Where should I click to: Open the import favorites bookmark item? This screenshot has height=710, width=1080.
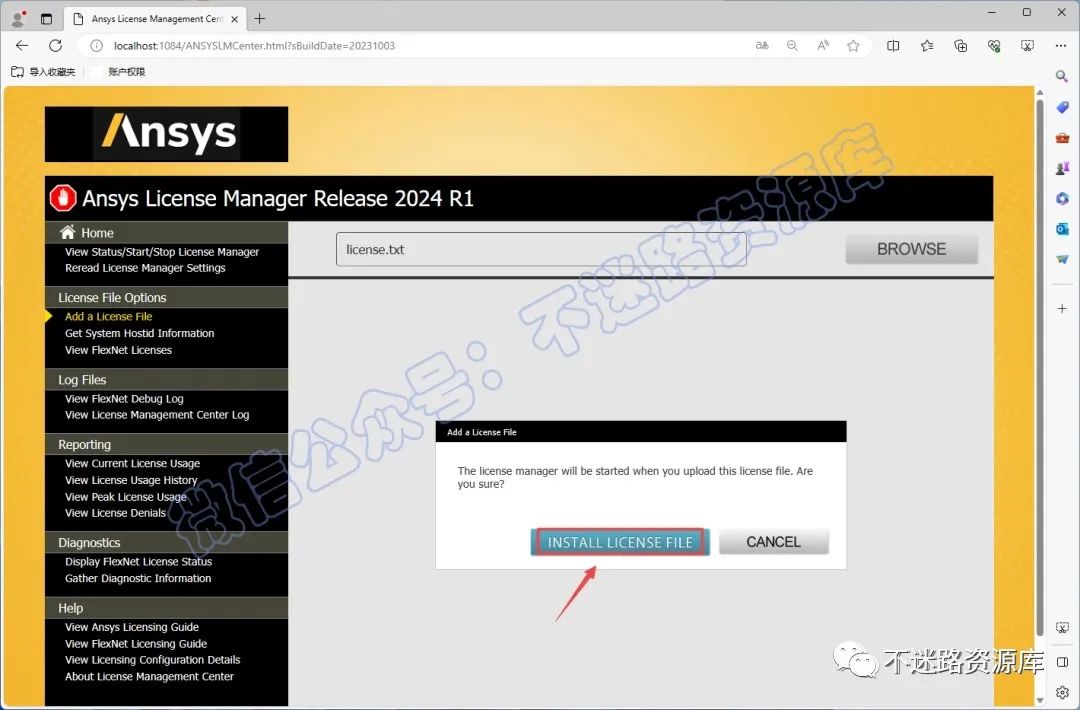pos(43,72)
